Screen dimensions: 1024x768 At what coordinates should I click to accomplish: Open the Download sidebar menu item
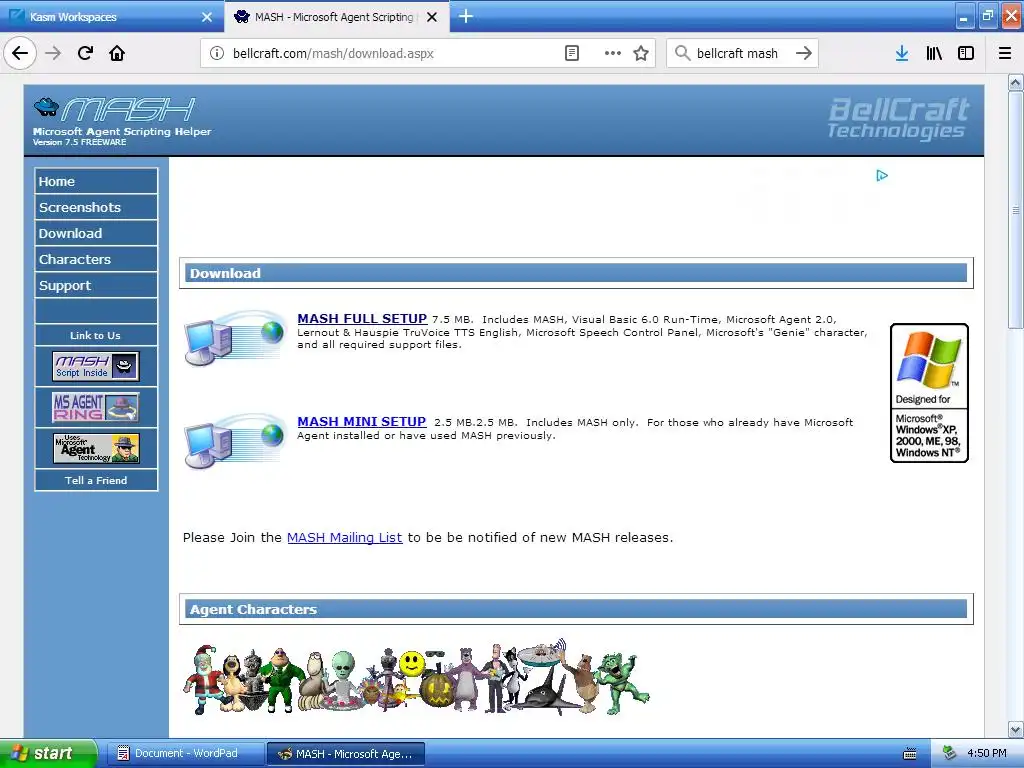coord(96,233)
